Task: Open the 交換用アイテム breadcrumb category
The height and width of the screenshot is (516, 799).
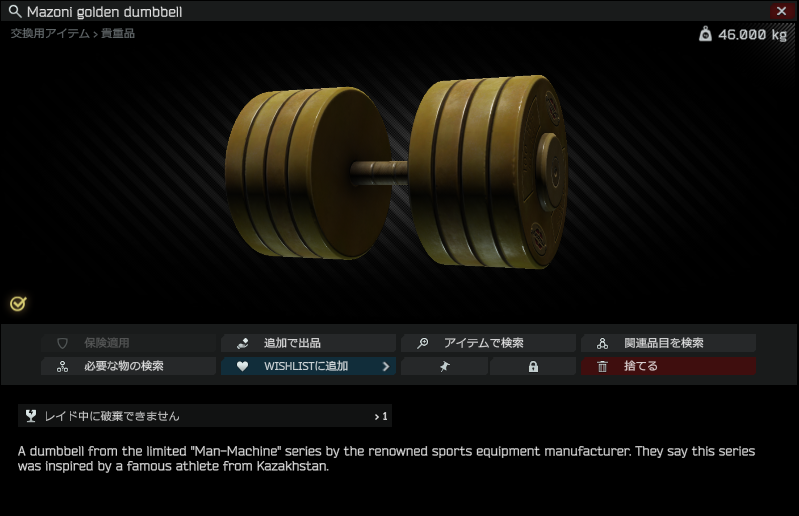Action: 50,34
